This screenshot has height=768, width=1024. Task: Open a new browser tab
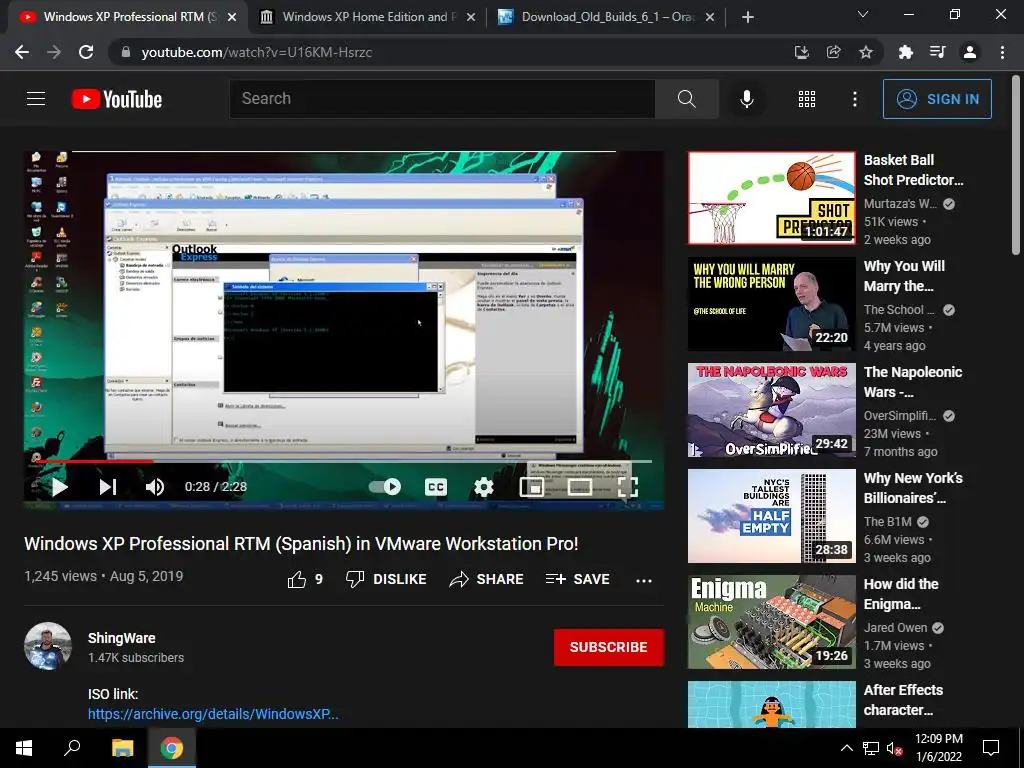(x=748, y=17)
